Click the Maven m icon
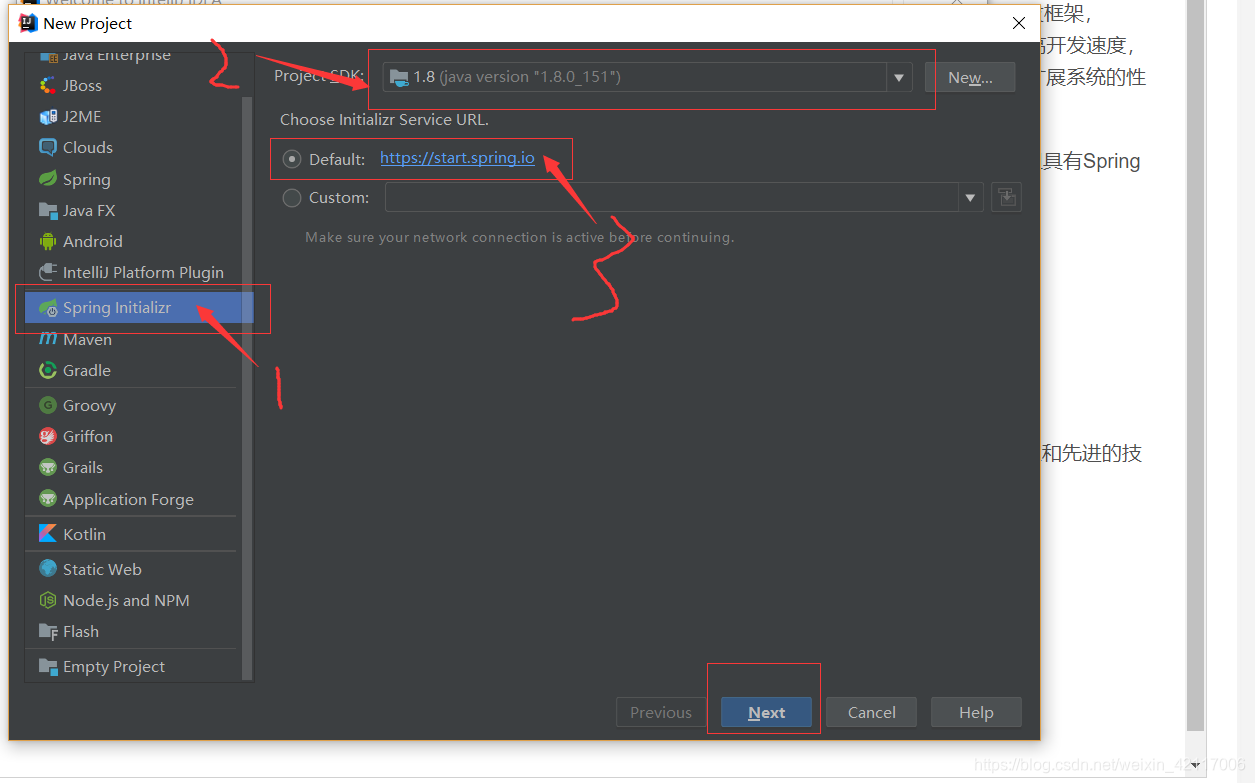 tap(48, 339)
